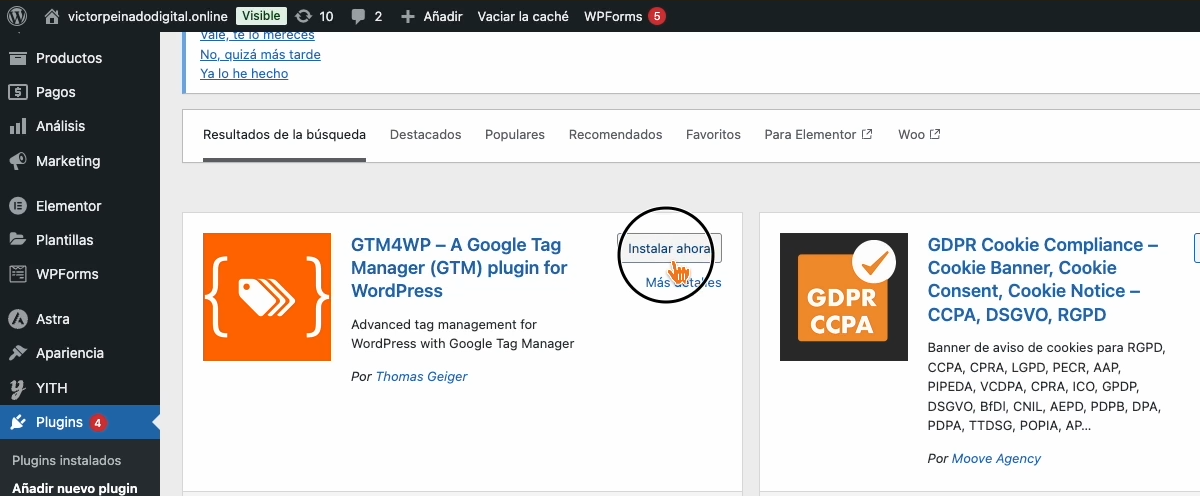Open victorpeinadodigital.online site menu
Viewport: 1200px width, 496px height.
[148, 16]
